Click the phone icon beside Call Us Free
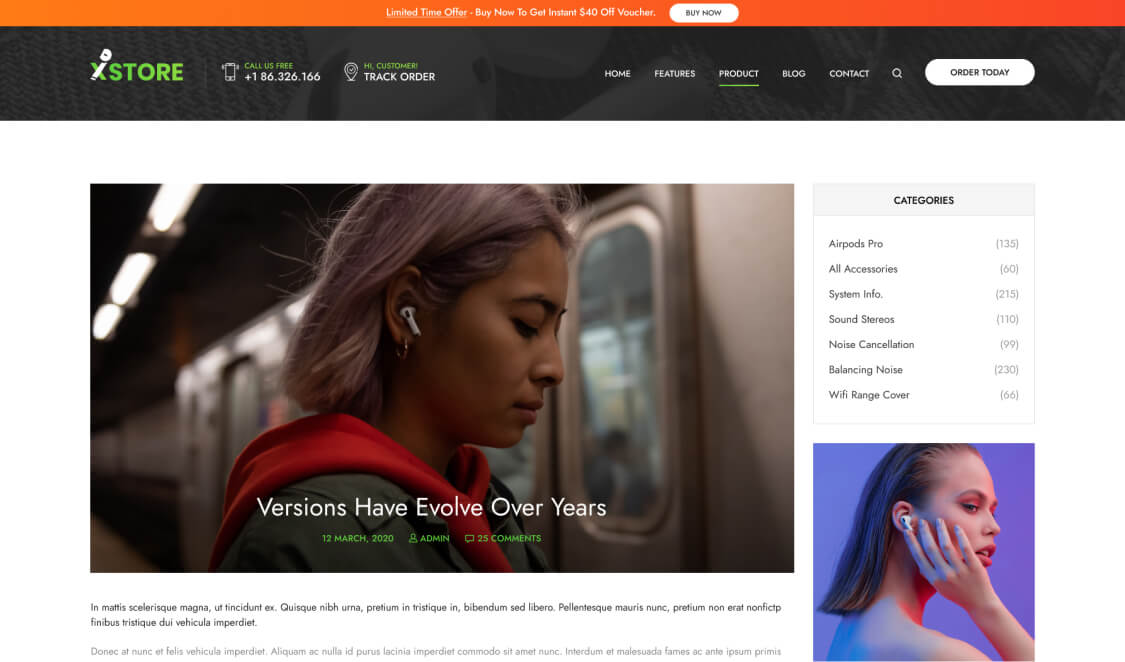The width and height of the screenshot is (1125, 662). [x=230, y=72]
